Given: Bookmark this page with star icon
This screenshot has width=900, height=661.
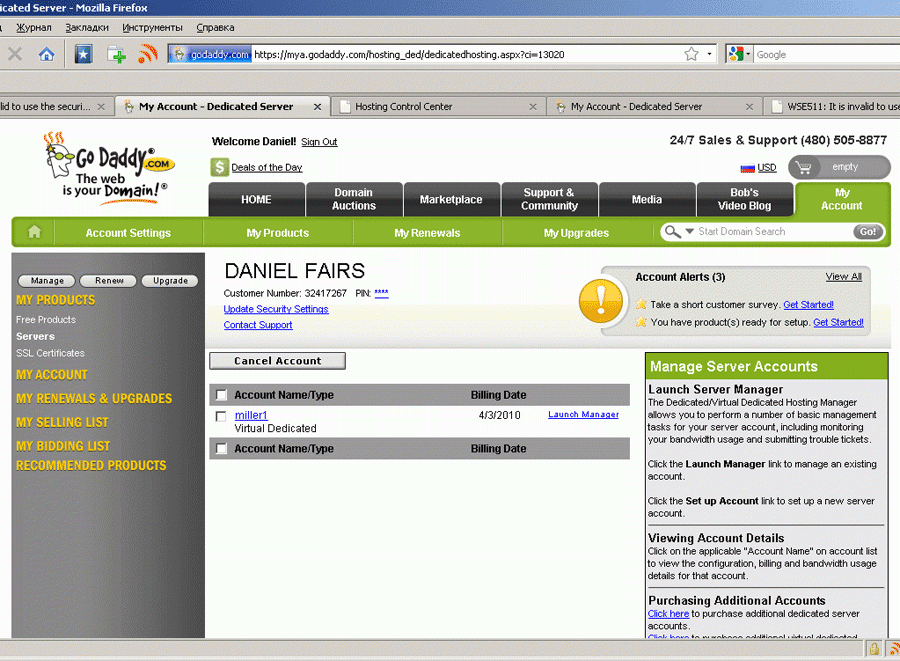Looking at the screenshot, I should tap(691, 55).
